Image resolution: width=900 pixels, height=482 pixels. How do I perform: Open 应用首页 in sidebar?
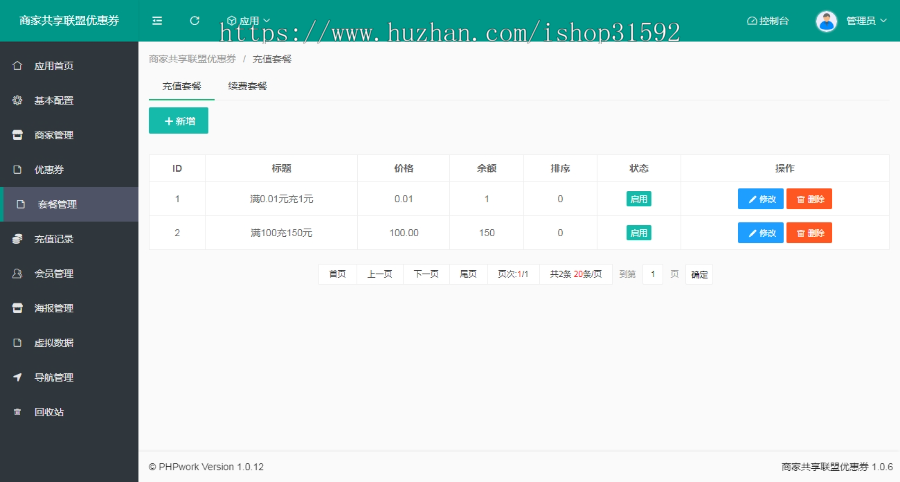point(54,66)
